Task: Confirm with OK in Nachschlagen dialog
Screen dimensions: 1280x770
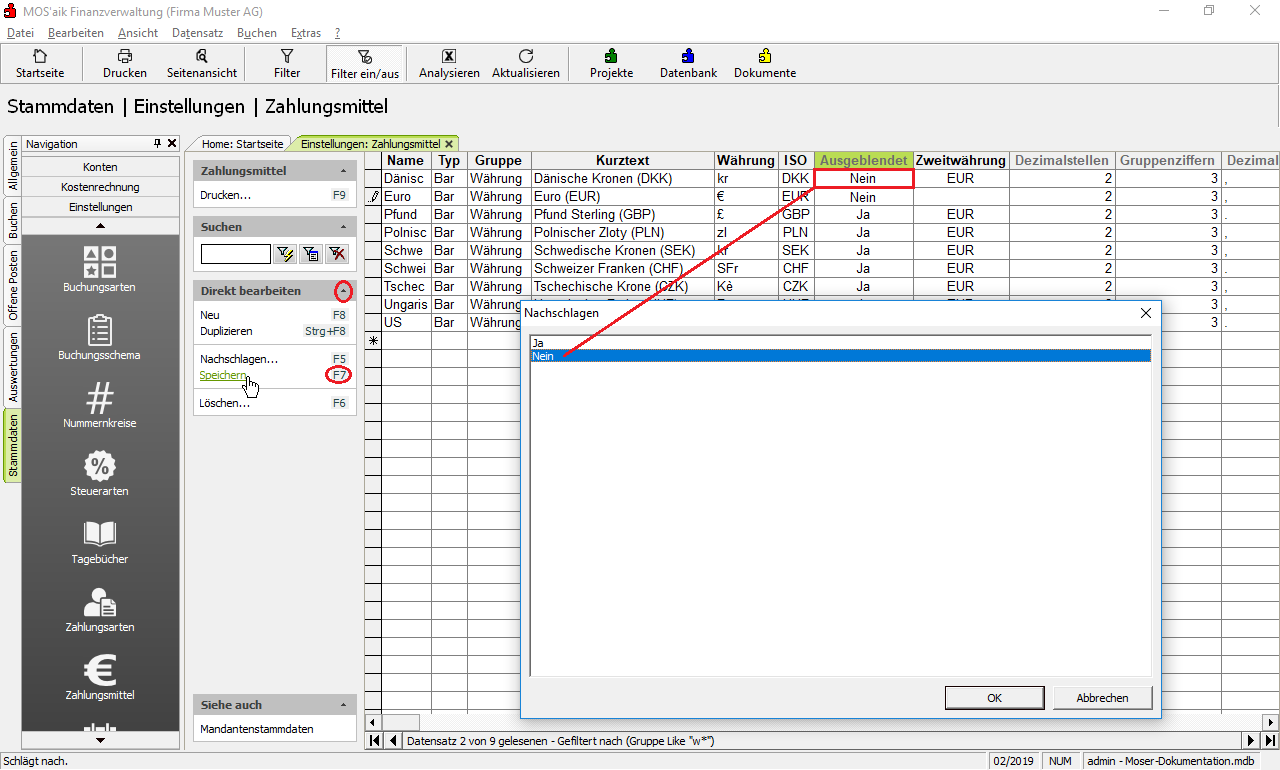Action: click(994, 698)
